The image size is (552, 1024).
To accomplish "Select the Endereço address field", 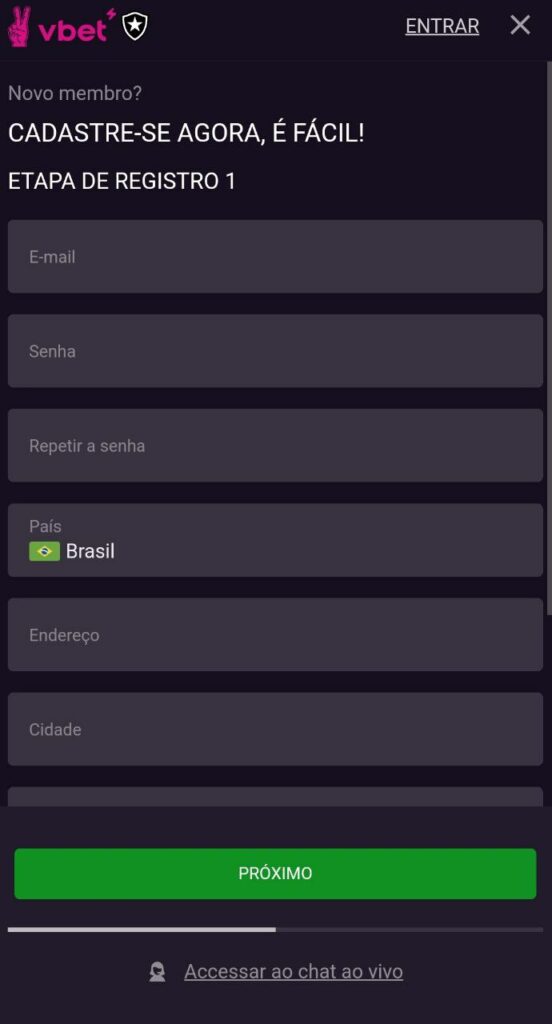I will (275, 635).
